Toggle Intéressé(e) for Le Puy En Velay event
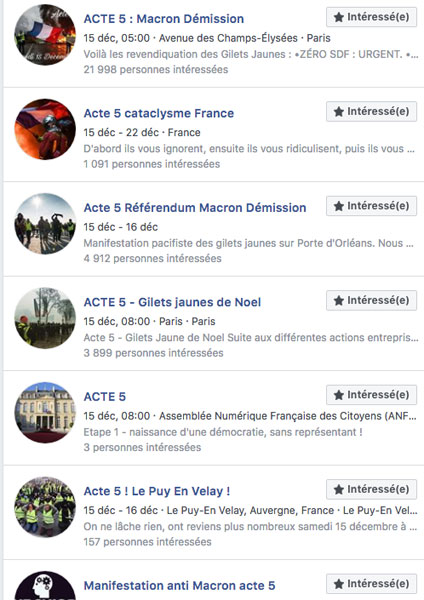Screen dimensions: 424x600 click(371, 489)
